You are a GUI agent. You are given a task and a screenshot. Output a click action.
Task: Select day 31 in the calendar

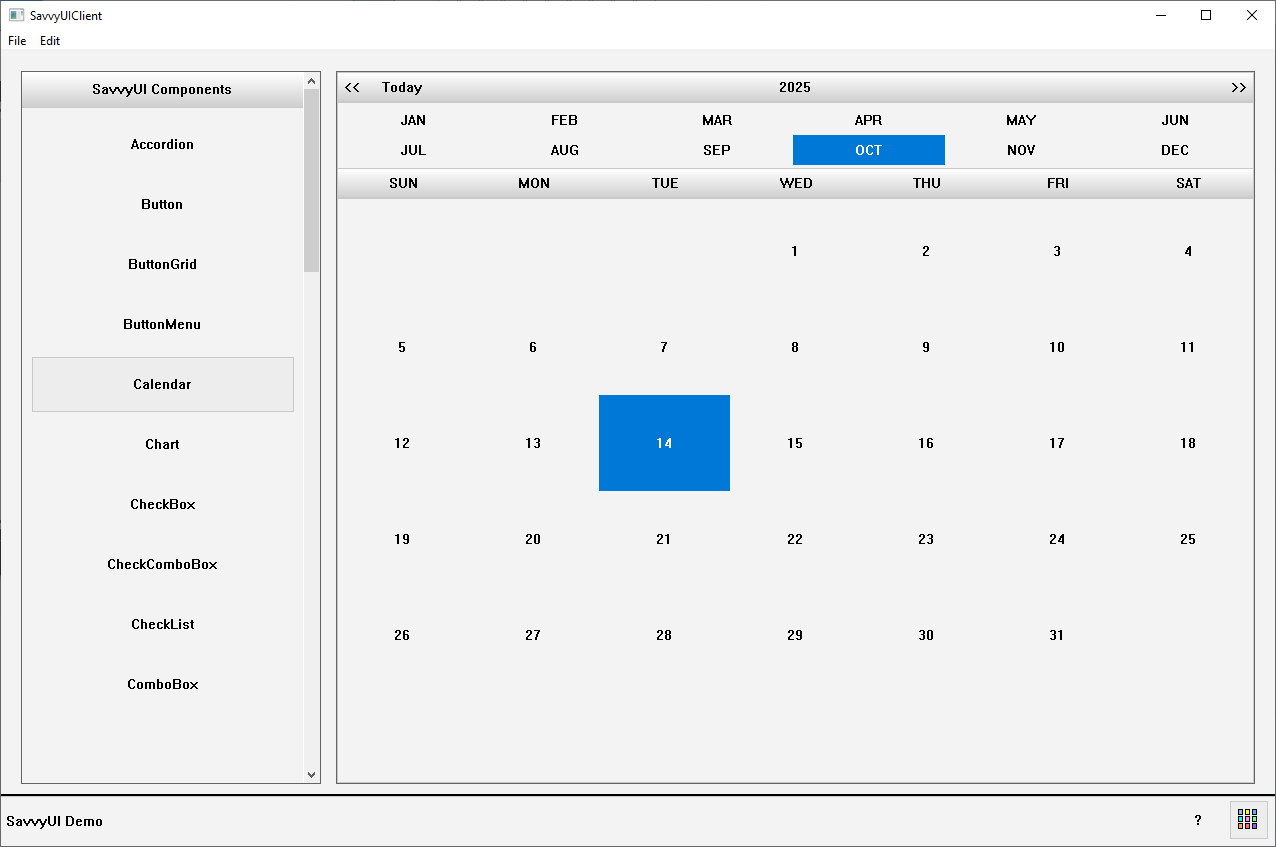click(1057, 635)
